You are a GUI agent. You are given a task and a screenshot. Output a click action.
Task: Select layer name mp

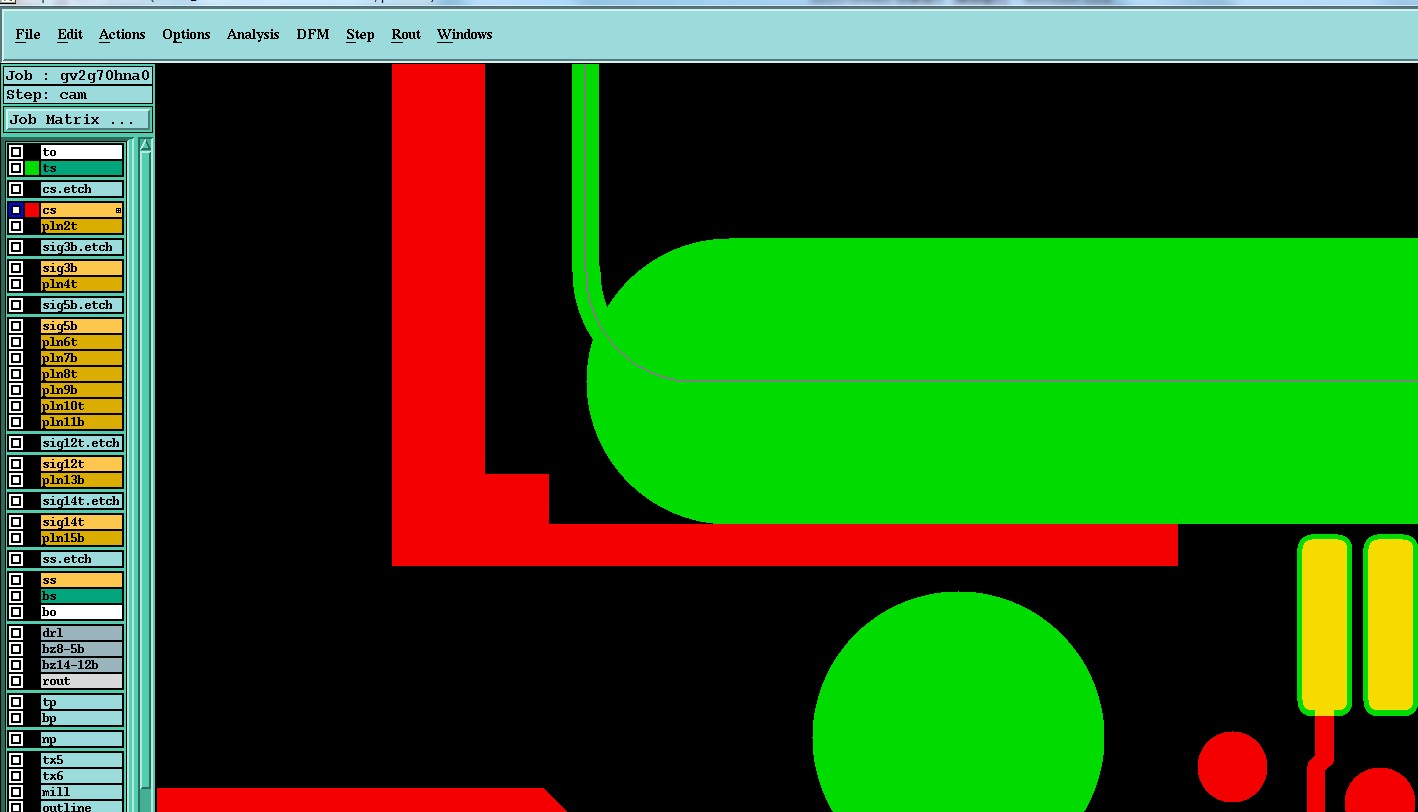(82, 739)
